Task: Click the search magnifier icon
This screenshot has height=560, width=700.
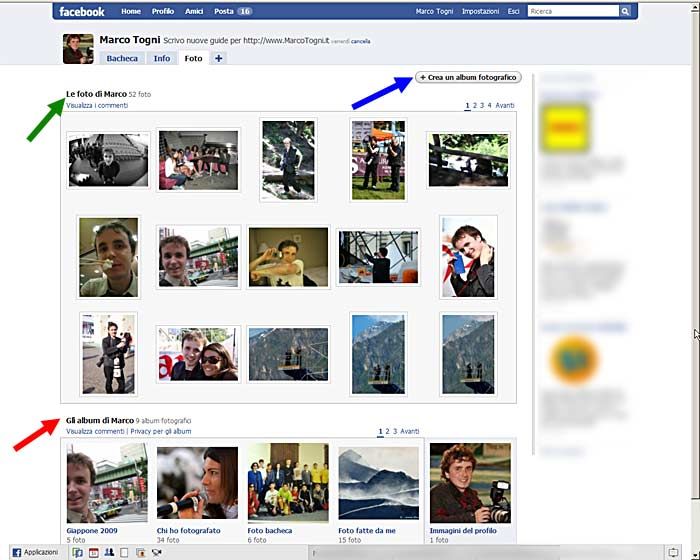Action: [625, 11]
